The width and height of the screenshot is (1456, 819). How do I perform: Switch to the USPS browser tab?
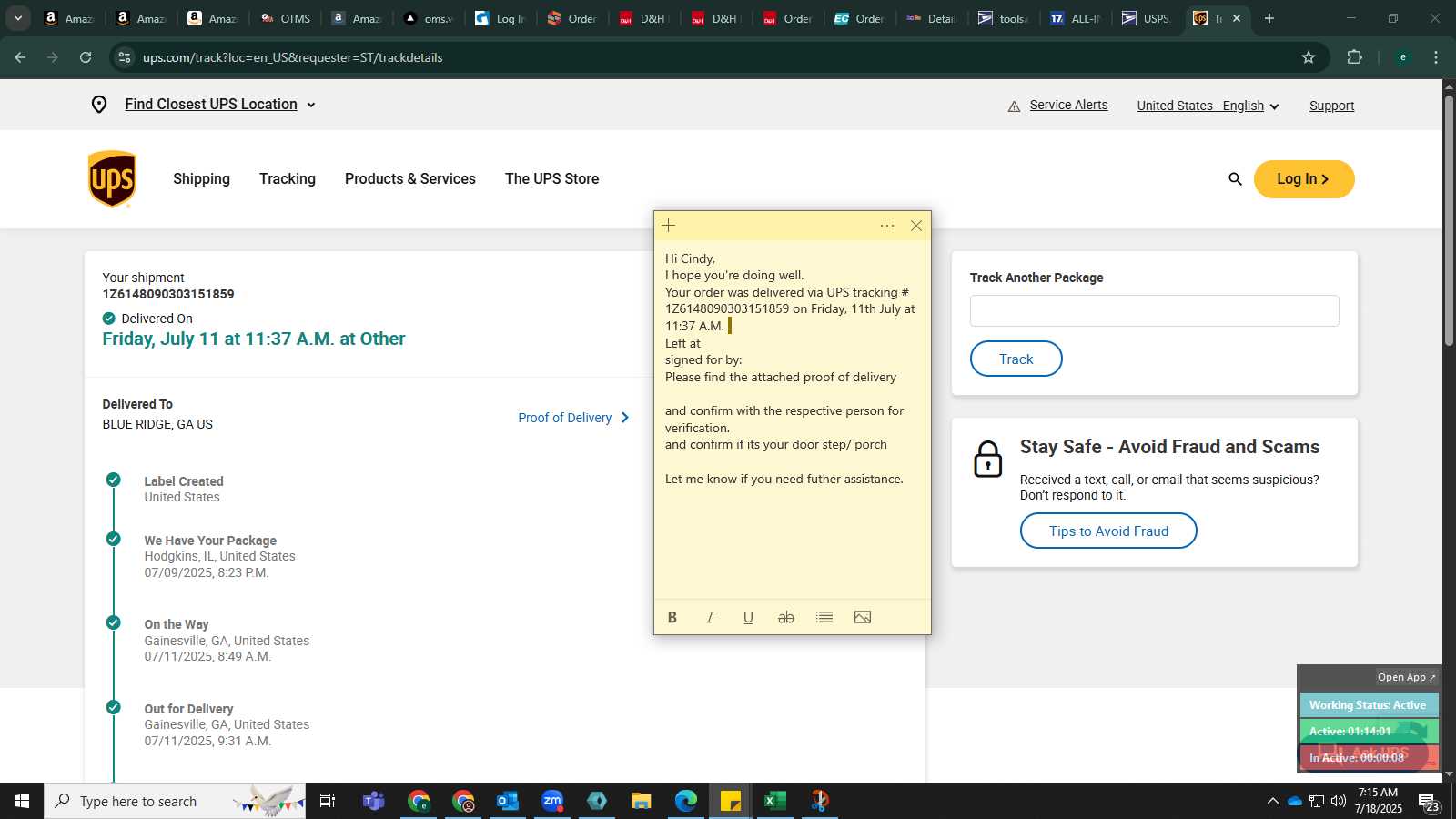tap(1147, 18)
